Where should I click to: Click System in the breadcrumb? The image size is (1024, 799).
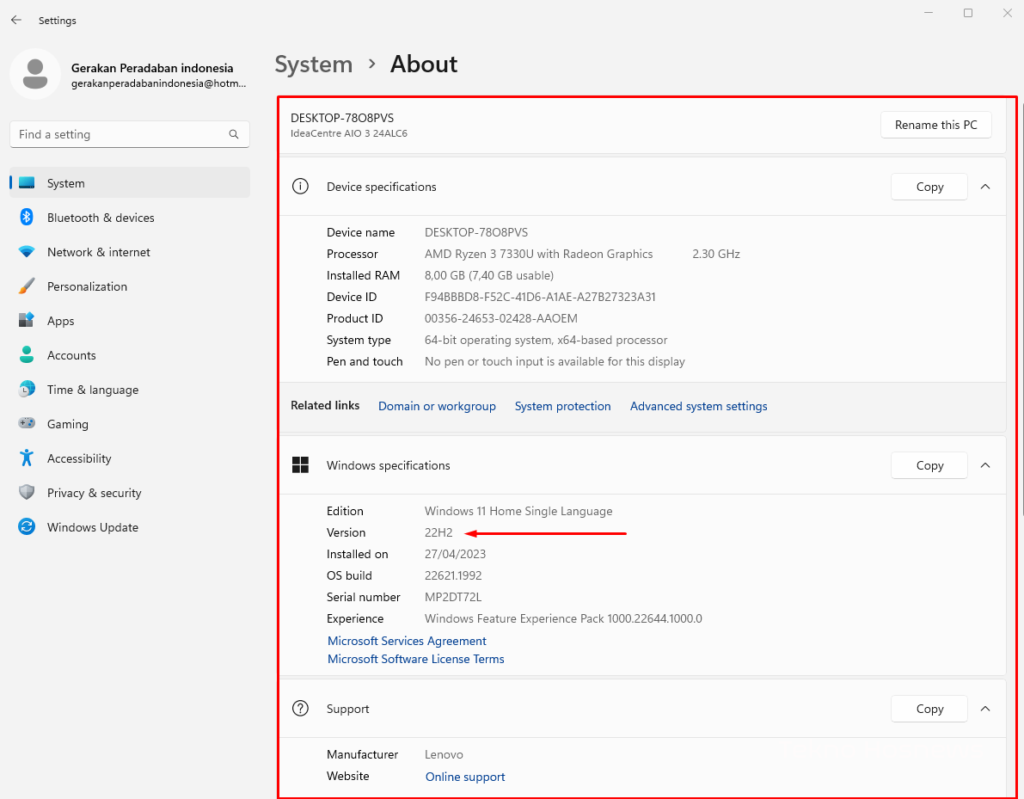[x=313, y=64]
